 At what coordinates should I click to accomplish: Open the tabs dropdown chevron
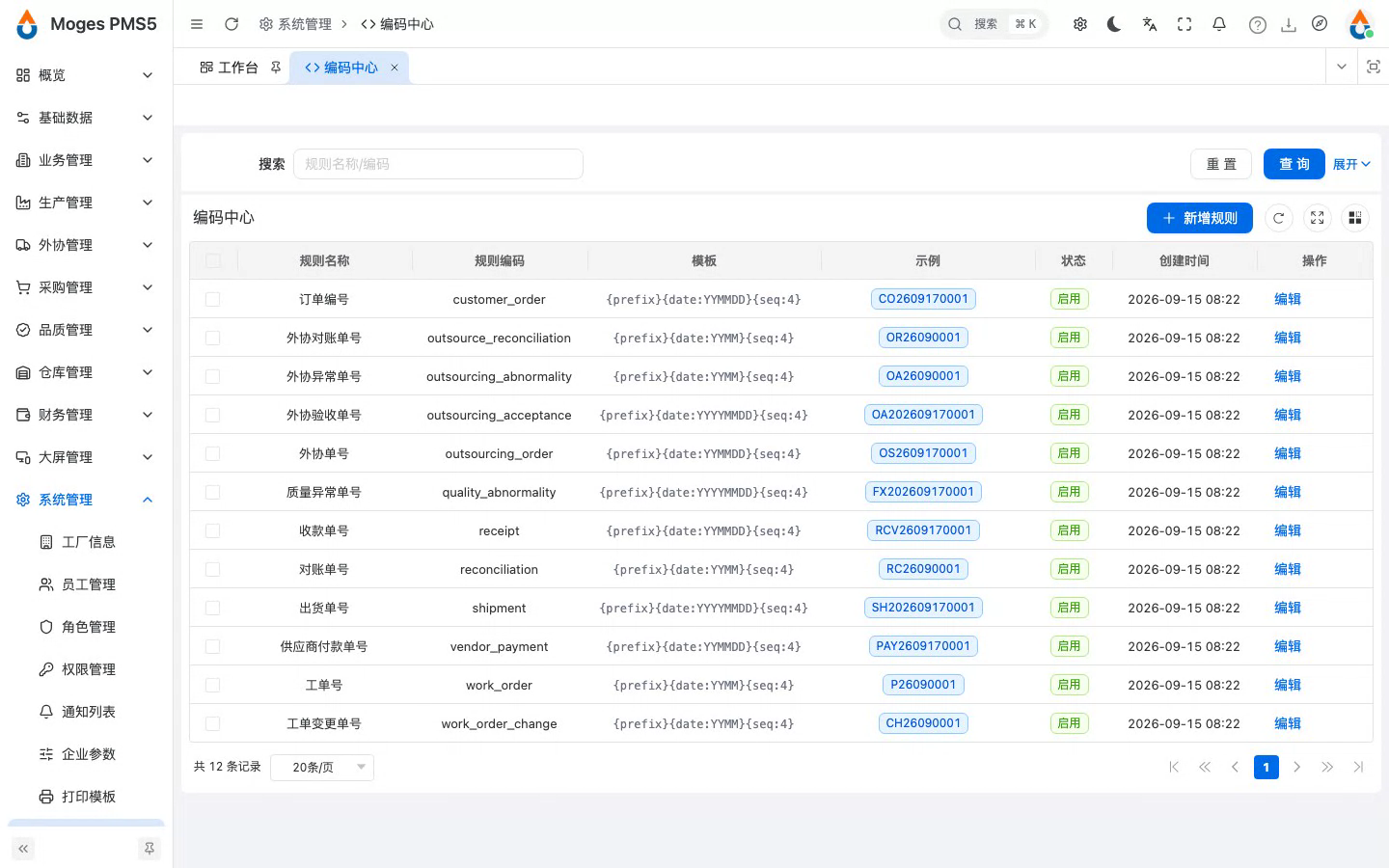point(1341,67)
